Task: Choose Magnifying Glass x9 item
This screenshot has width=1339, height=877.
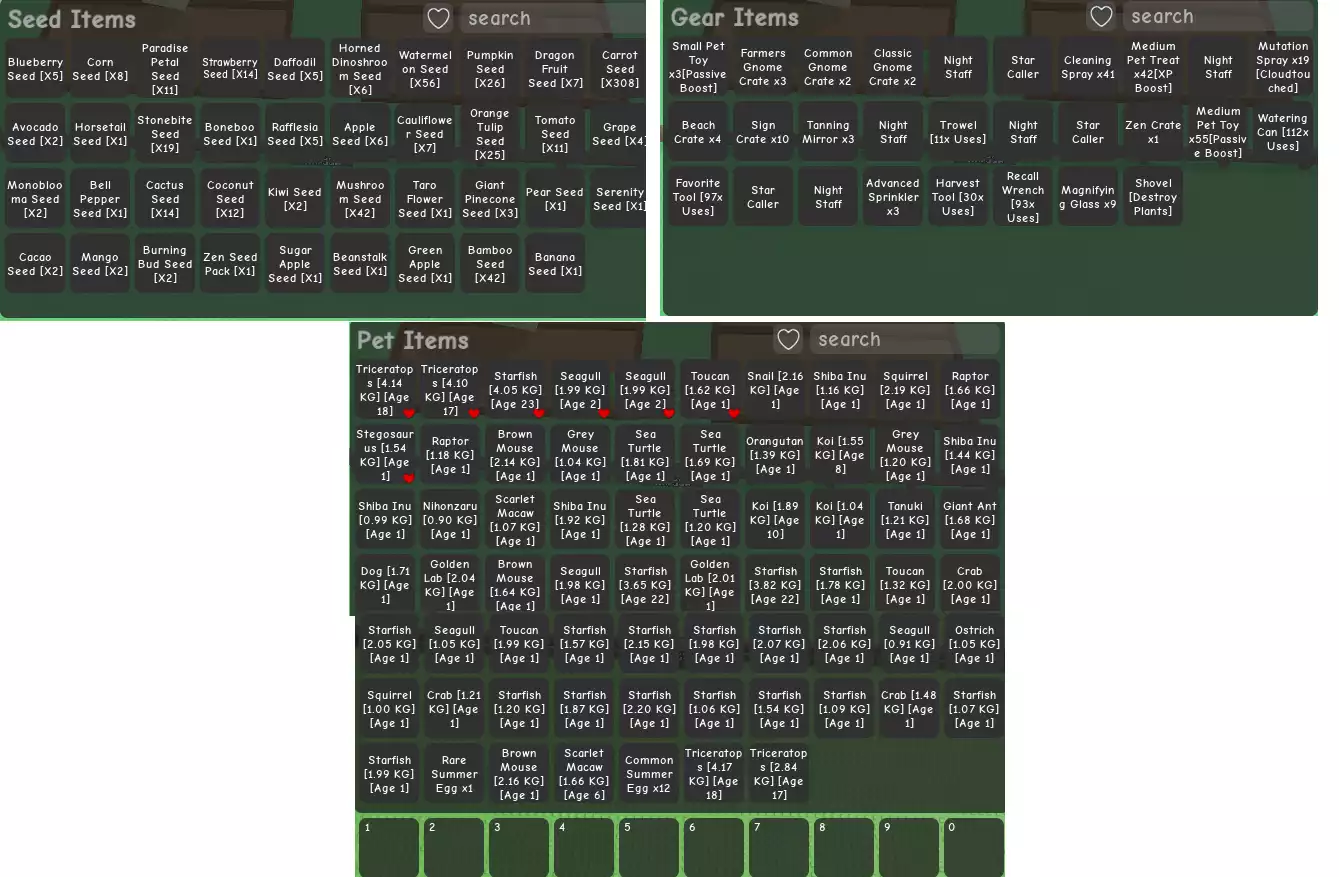Action: (x=1088, y=197)
